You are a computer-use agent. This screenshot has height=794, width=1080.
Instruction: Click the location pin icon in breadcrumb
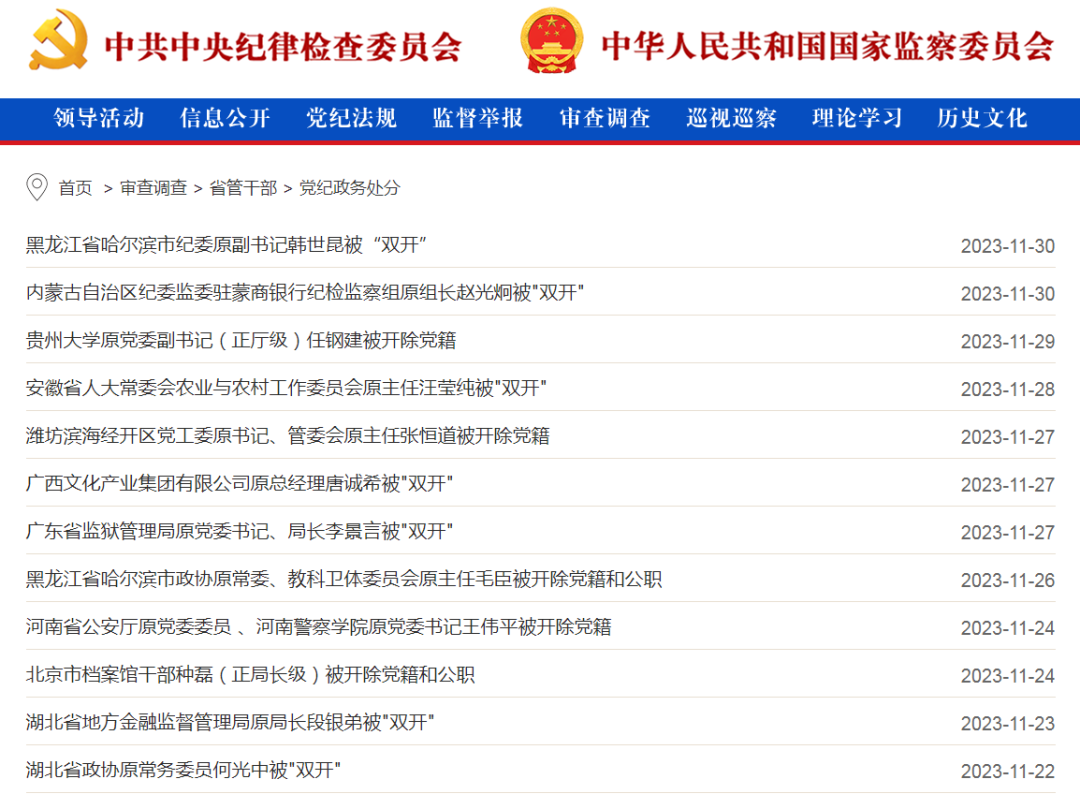tap(37, 187)
